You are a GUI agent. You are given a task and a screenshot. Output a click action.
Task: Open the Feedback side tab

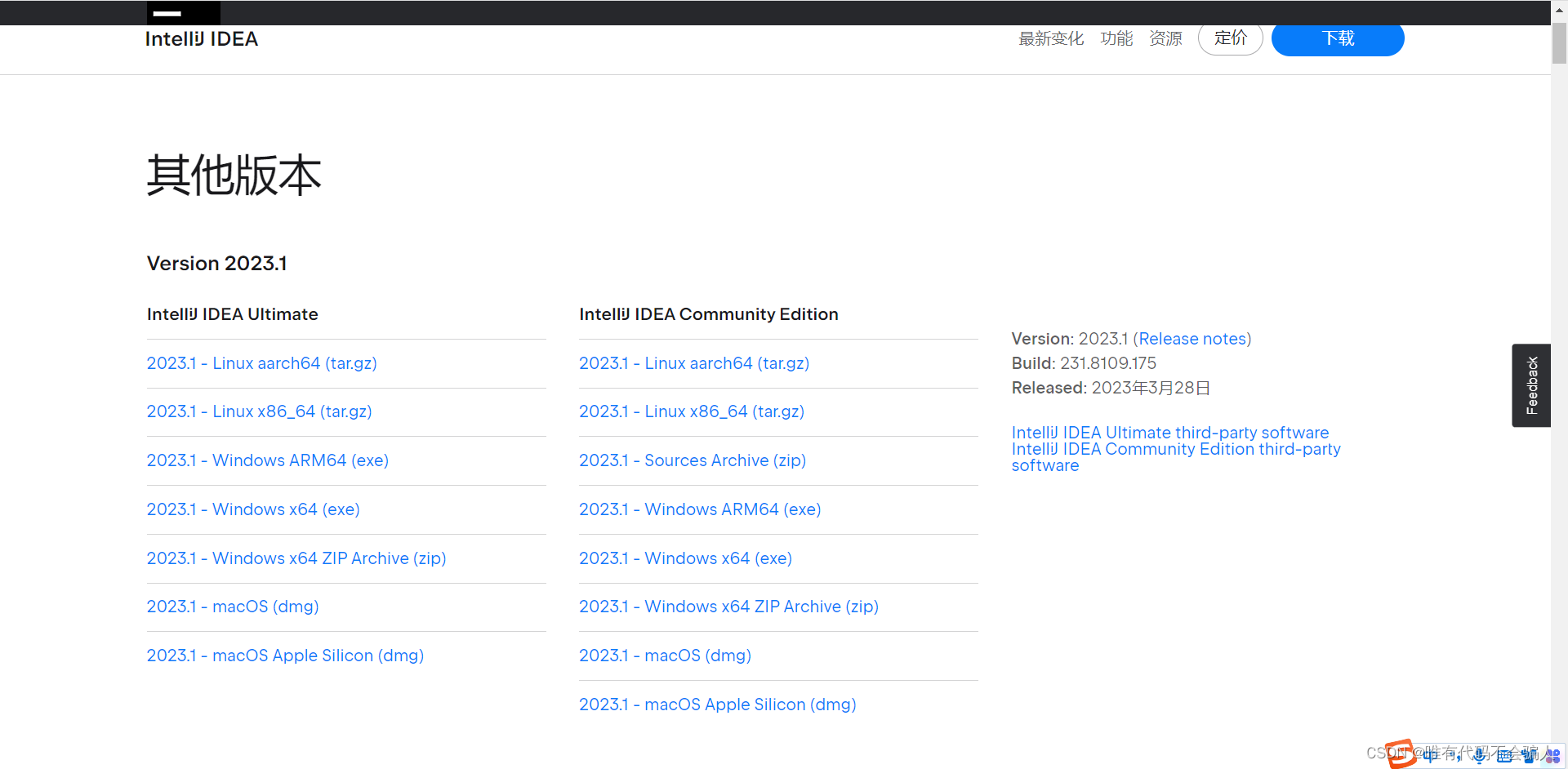[x=1531, y=385]
